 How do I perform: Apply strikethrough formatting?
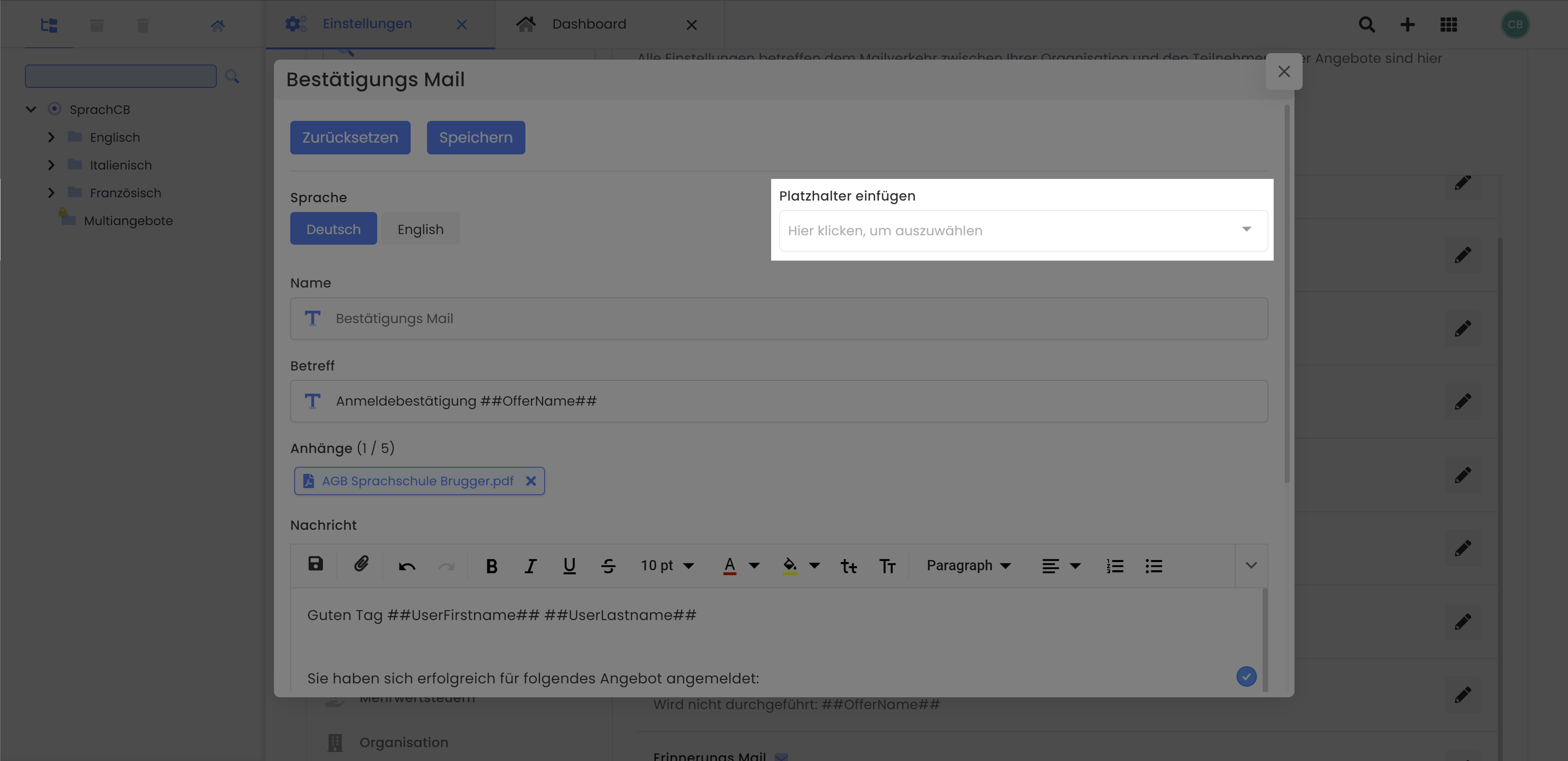pyautogui.click(x=608, y=566)
